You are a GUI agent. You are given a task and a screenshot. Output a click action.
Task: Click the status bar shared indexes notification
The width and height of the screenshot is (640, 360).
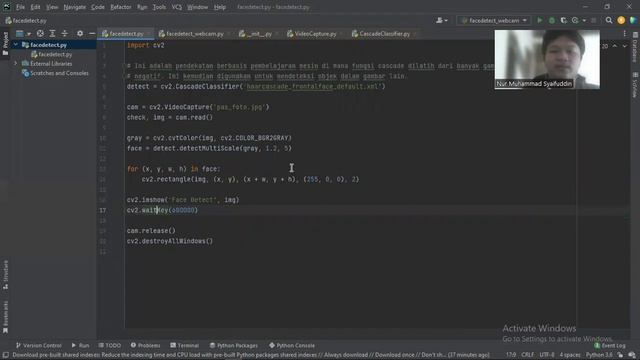251,355
